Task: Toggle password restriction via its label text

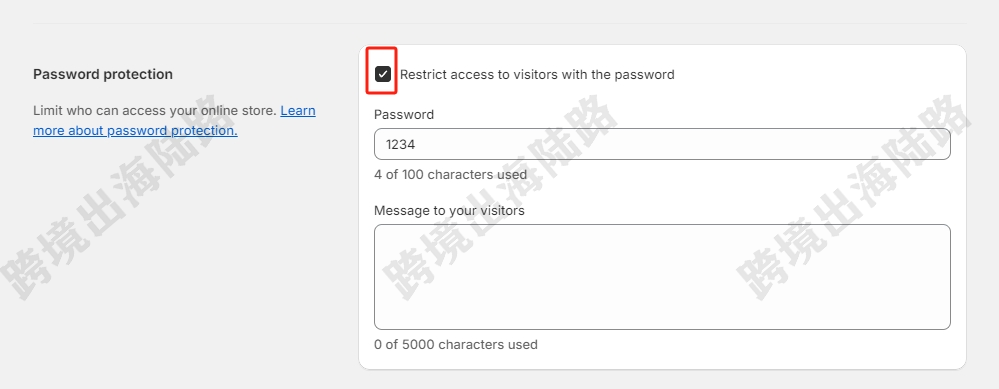Action: [x=536, y=74]
